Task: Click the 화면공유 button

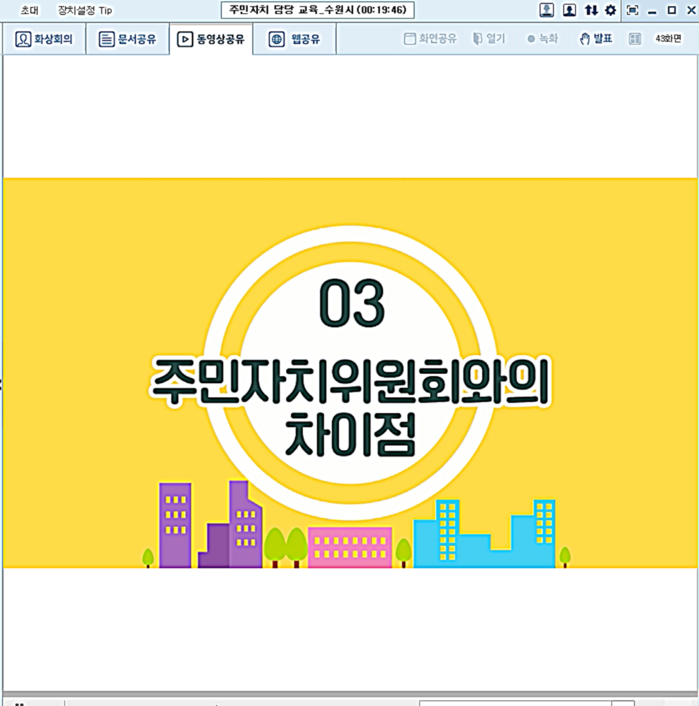Action: [430, 39]
